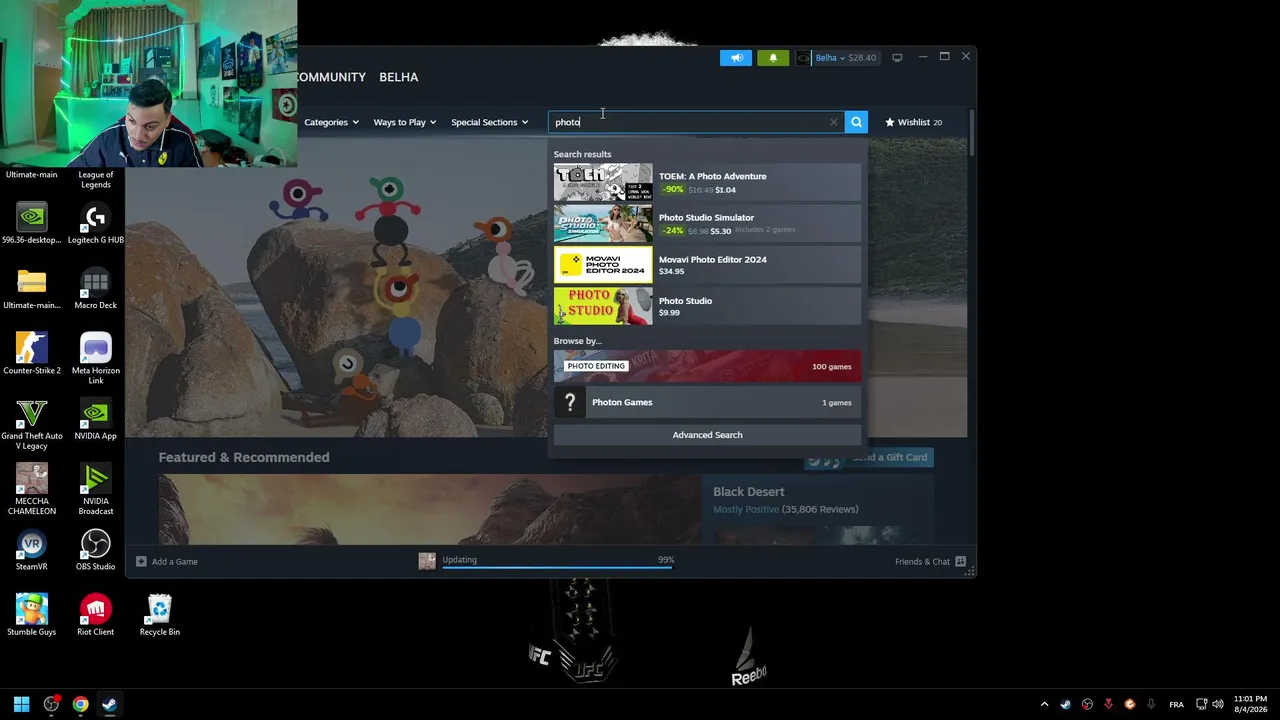1280x720 pixels.
Task: Open Advanced Search
Action: tap(707, 435)
